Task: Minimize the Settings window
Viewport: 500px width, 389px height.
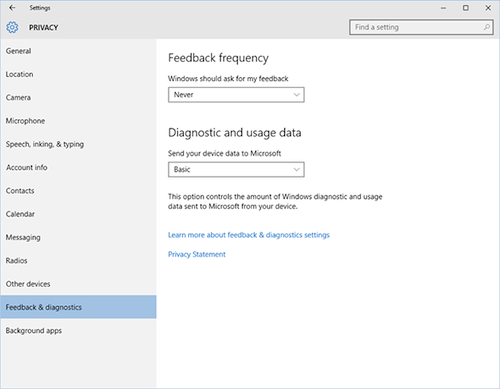Action: [443, 8]
